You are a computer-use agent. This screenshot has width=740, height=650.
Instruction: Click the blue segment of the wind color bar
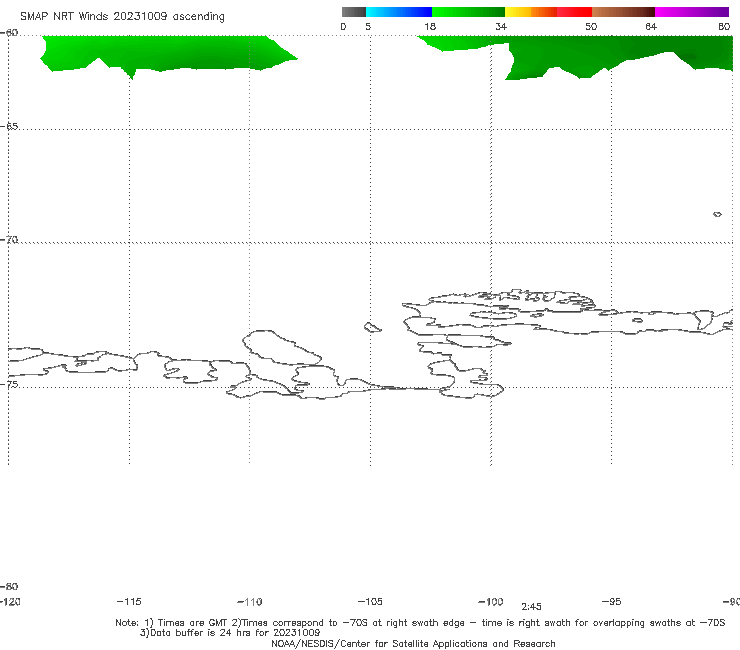[x=399, y=12]
